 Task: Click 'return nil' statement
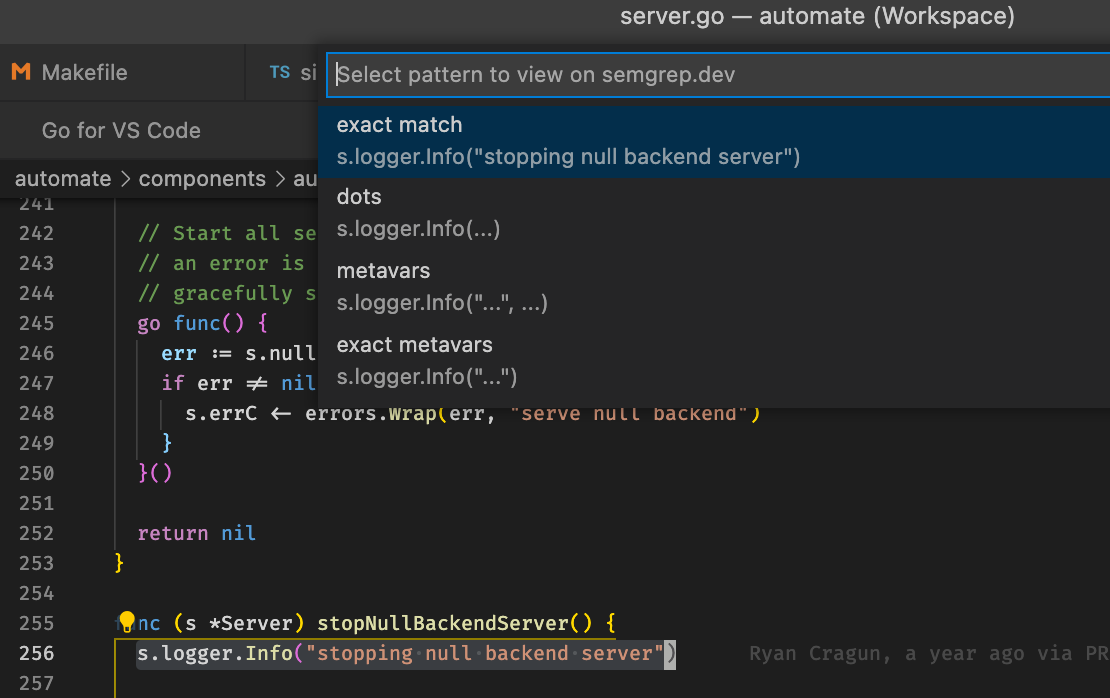(196, 533)
